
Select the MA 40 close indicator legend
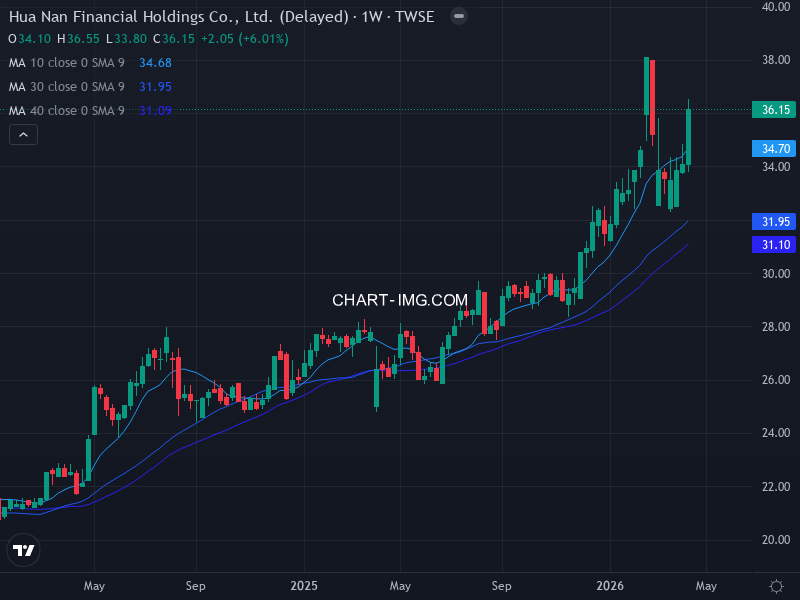click(x=66, y=111)
